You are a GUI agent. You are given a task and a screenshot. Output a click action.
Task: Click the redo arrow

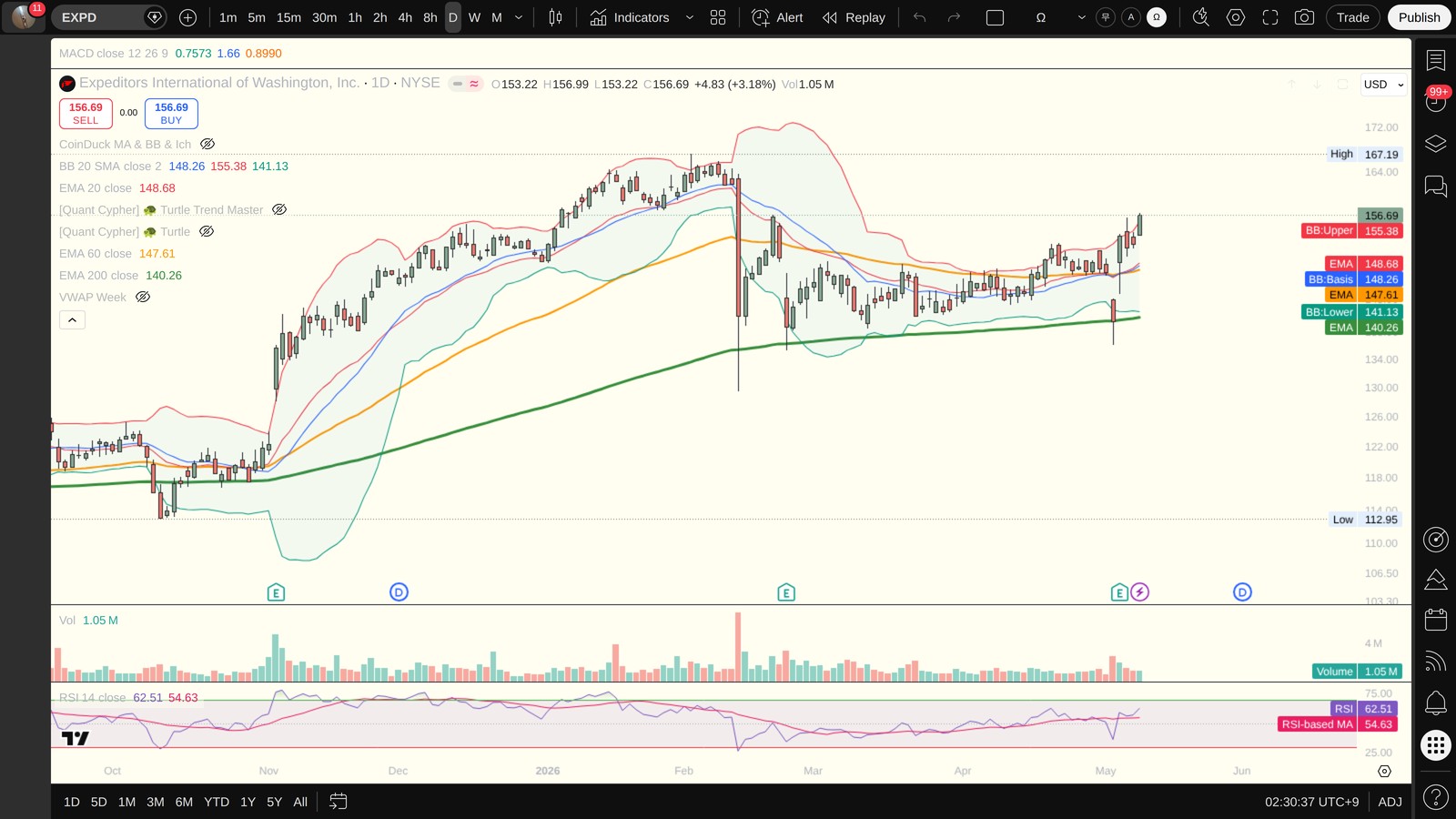[x=954, y=17]
